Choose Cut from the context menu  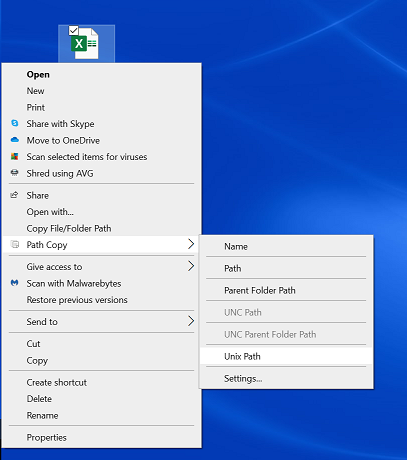pos(101,344)
